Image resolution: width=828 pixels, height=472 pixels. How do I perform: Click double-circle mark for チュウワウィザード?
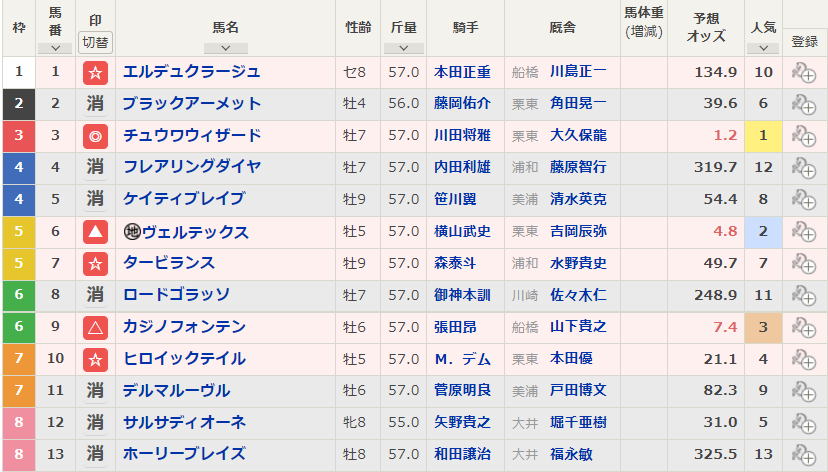pos(95,136)
